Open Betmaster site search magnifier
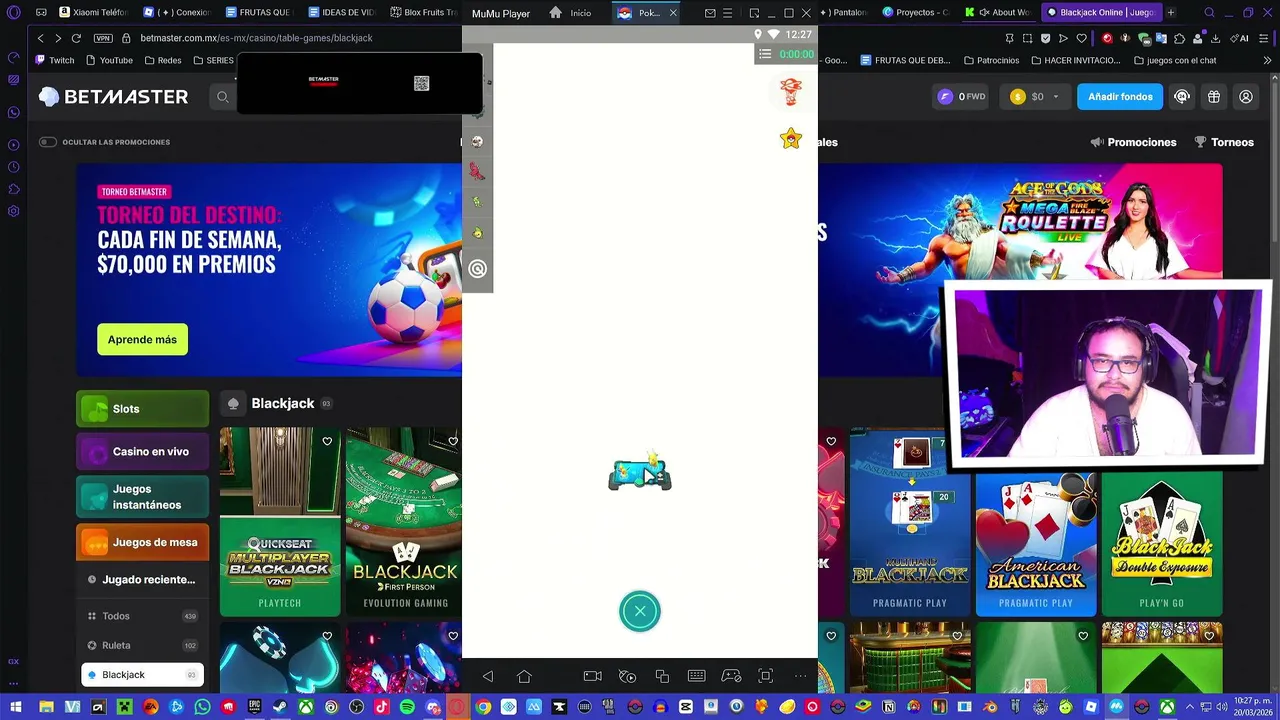Screen dimensions: 1280x720 223,97
